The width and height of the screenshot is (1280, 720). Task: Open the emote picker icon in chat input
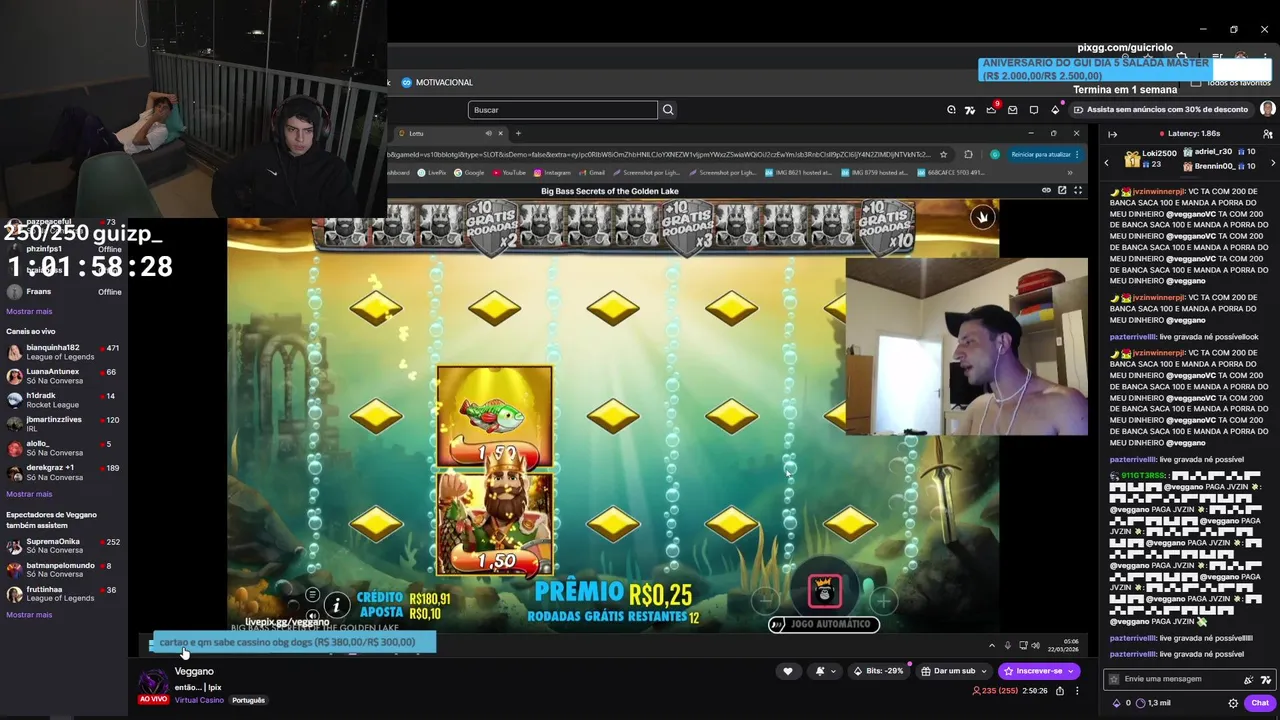1265,679
